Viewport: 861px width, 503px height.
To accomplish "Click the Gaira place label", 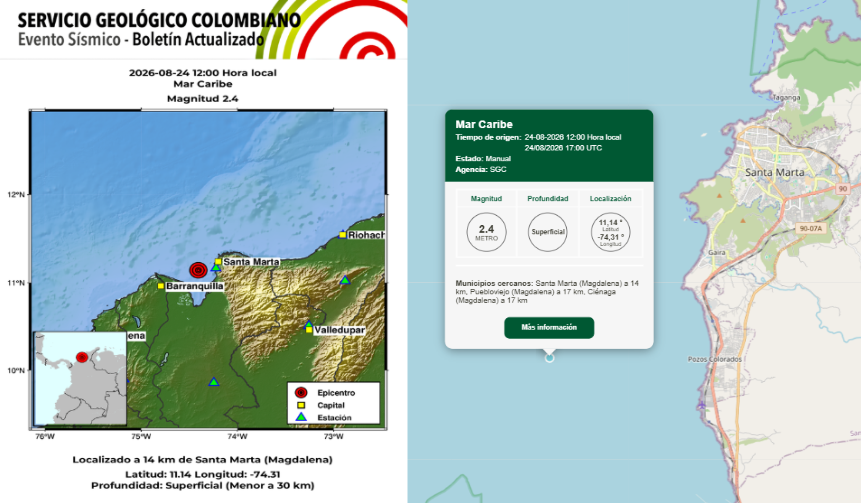I will (717, 253).
